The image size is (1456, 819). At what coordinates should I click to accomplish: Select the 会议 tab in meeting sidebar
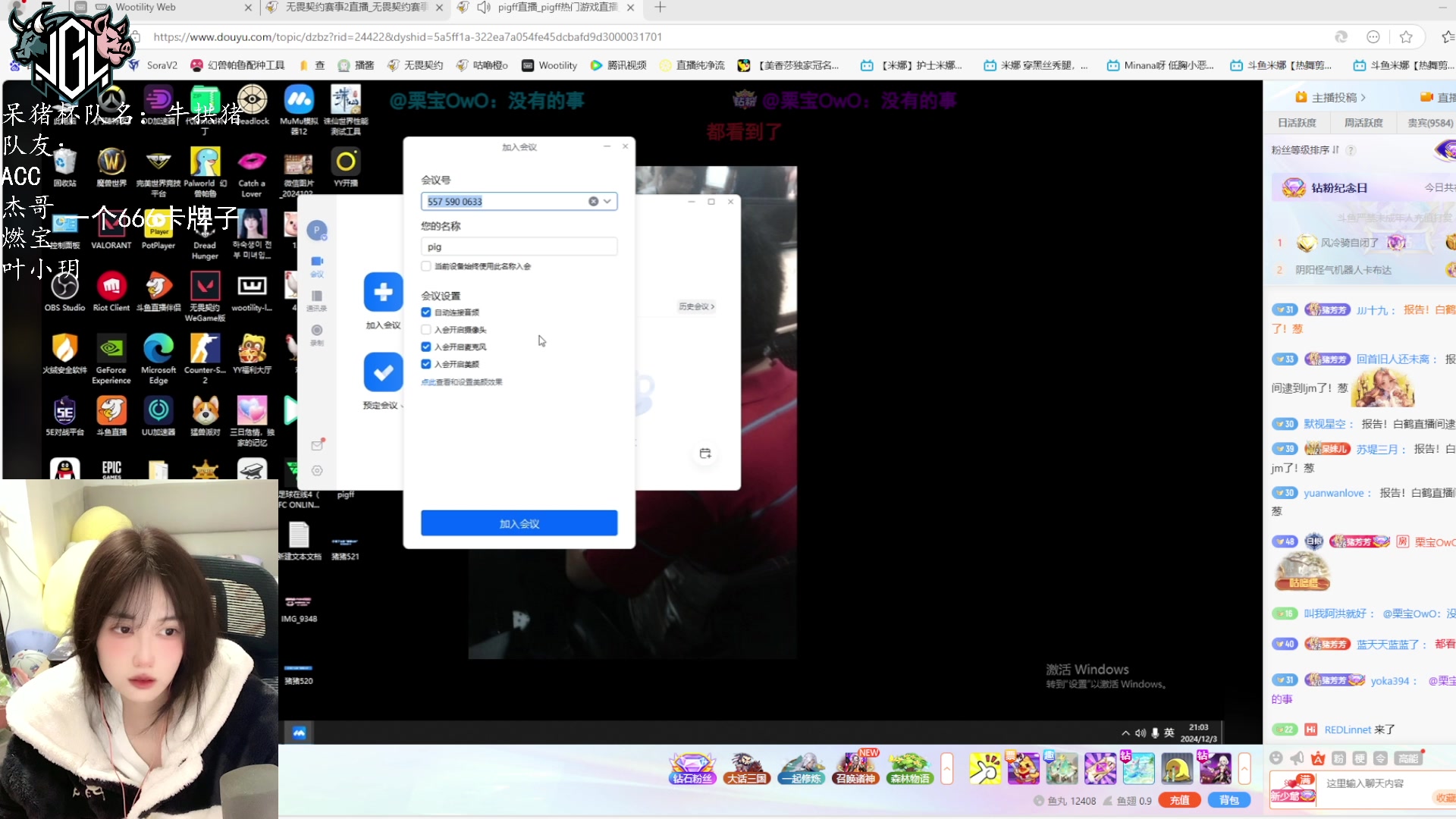317,265
